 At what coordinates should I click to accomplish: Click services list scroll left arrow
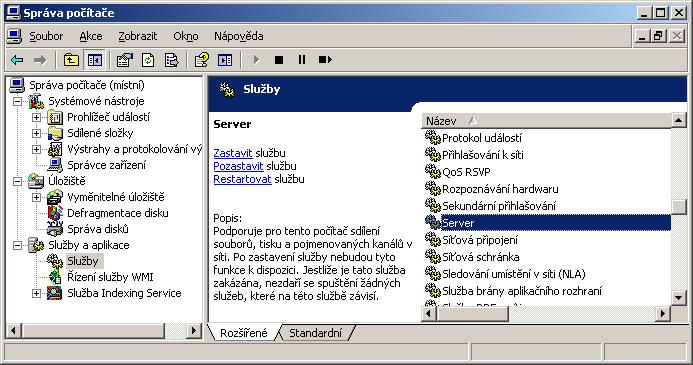coord(429,314)
